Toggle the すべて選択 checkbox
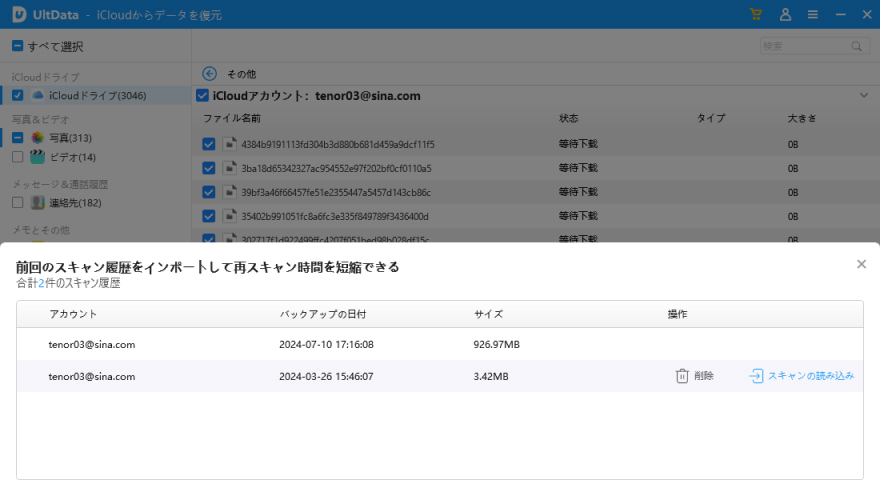The width and height of the screenshot is (880, 496). 17,46
